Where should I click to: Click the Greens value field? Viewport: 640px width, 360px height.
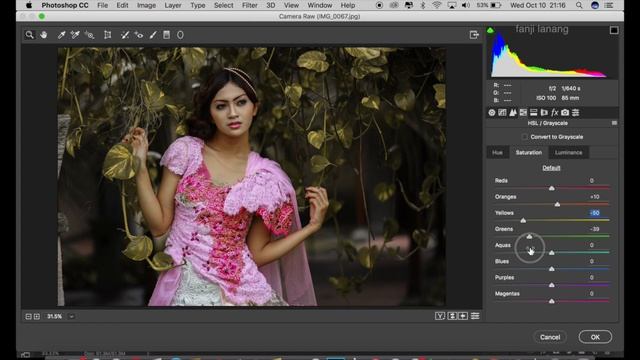tap(595, 229)
